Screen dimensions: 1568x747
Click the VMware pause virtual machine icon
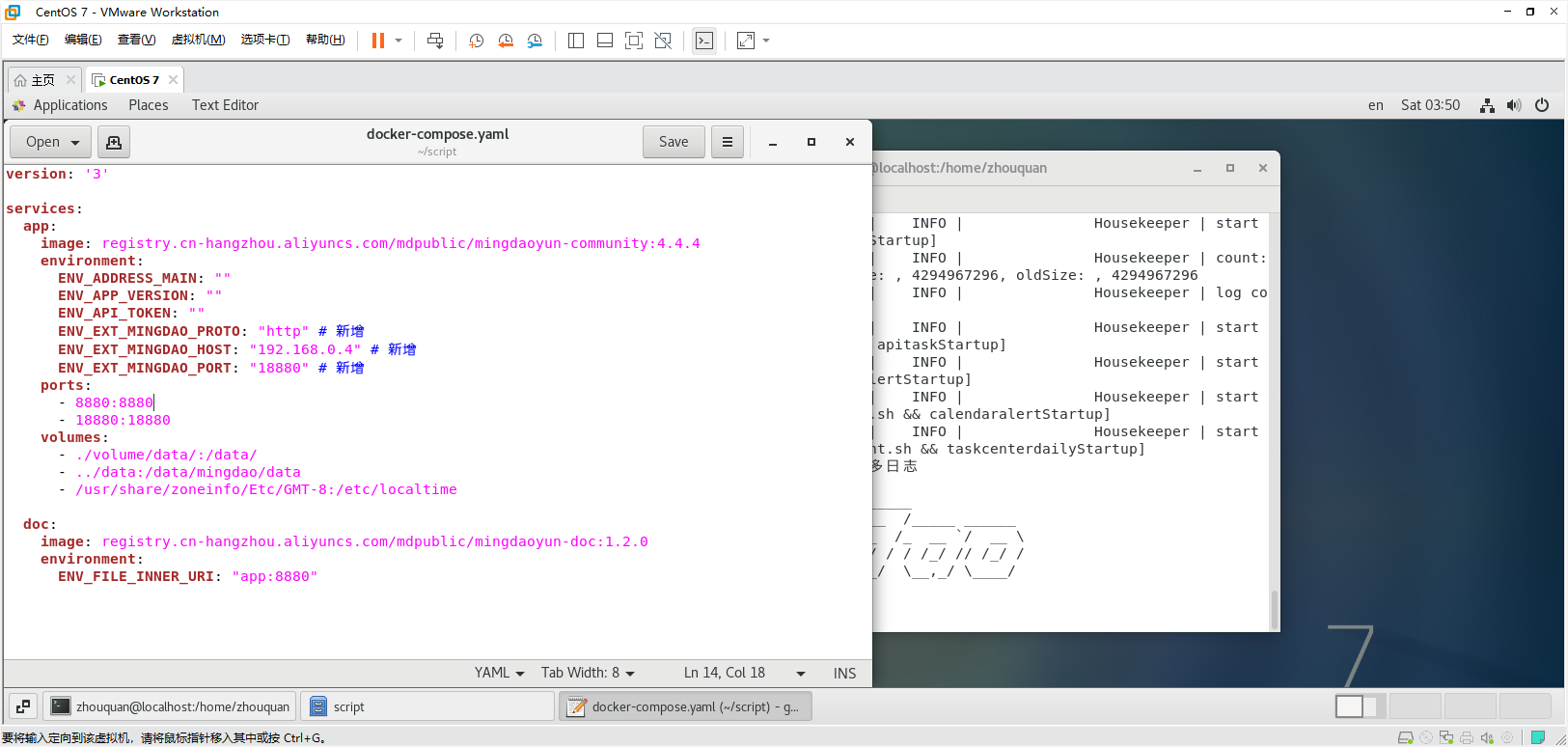point(377,41)
